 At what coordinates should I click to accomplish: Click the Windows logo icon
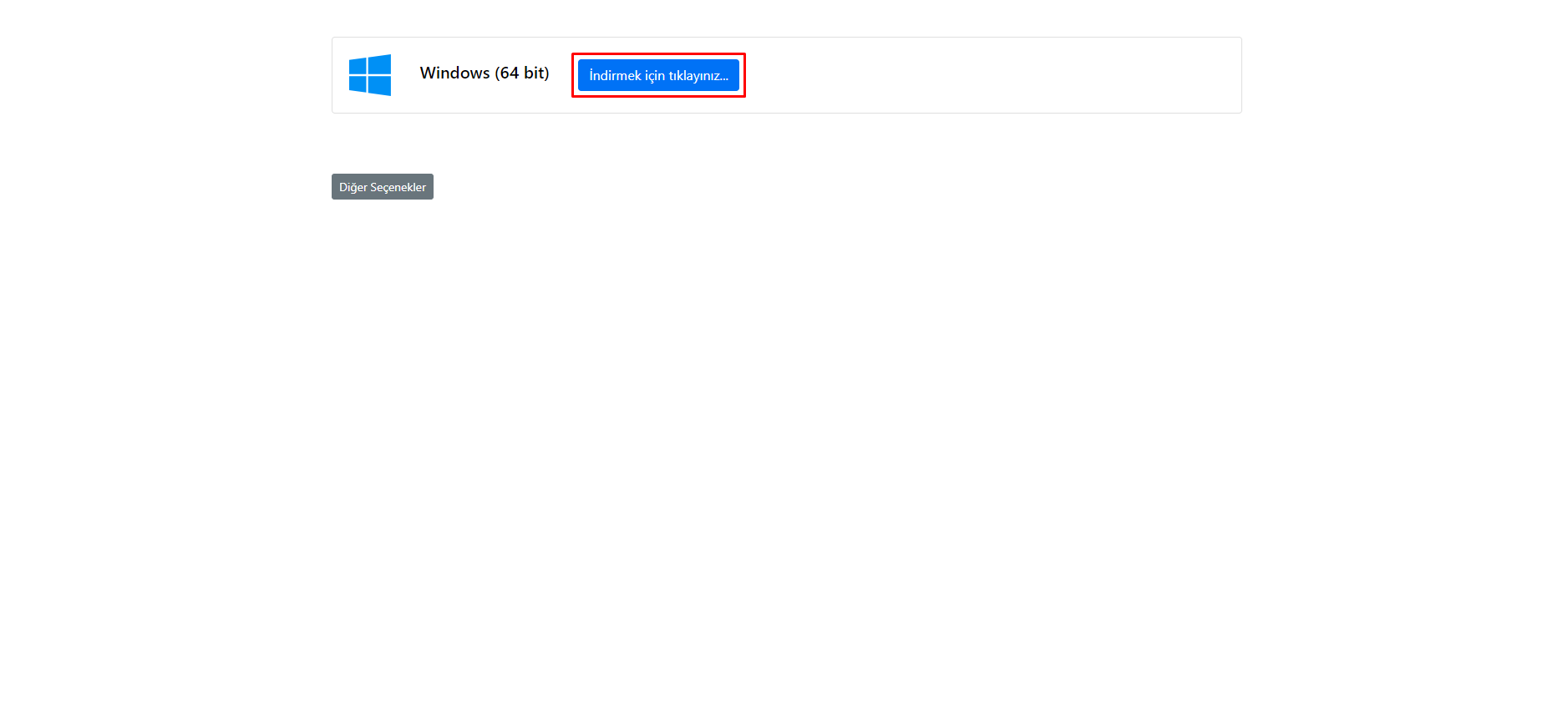370,75
